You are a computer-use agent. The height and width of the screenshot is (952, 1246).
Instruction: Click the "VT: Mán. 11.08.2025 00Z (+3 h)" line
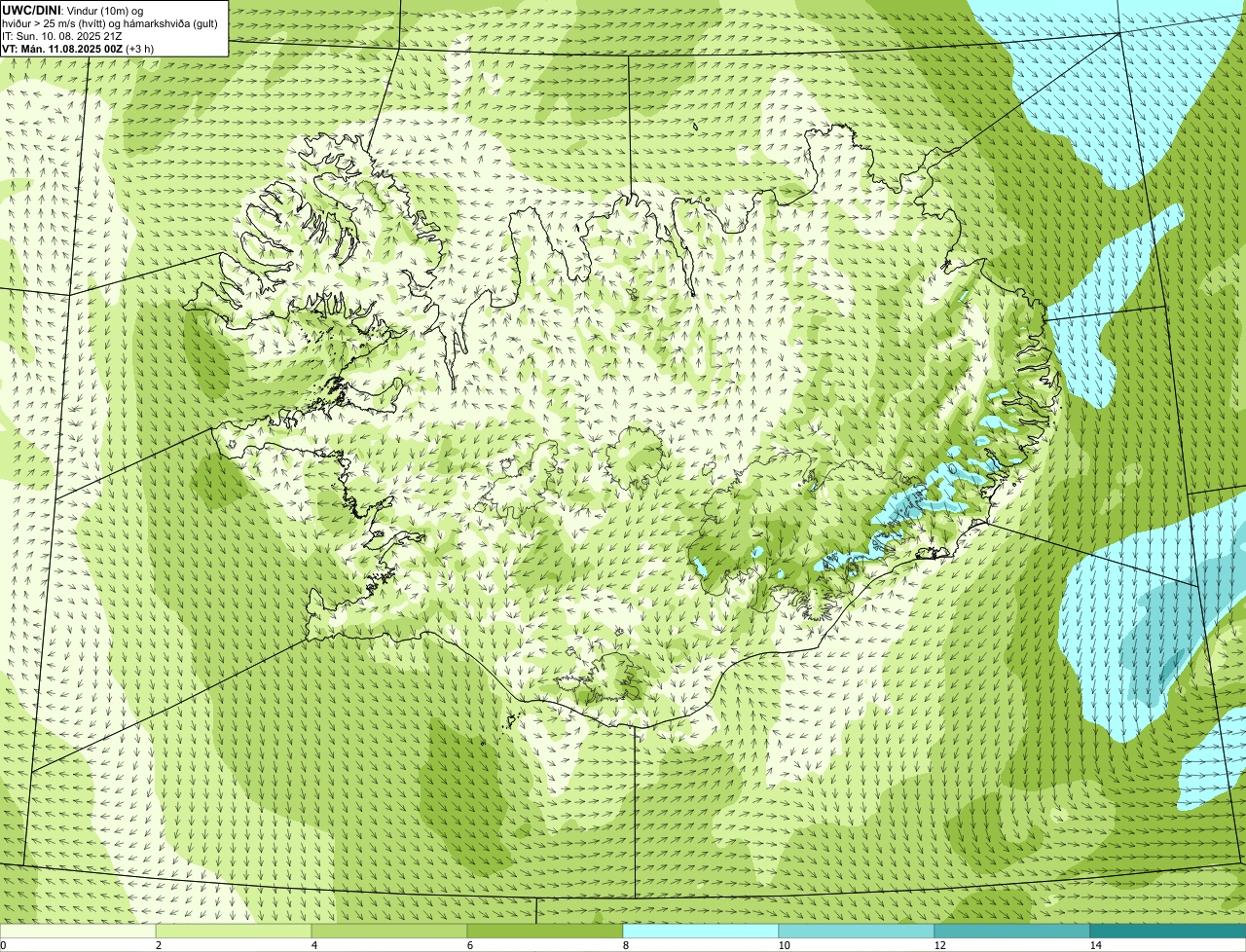tap(78, 48)
